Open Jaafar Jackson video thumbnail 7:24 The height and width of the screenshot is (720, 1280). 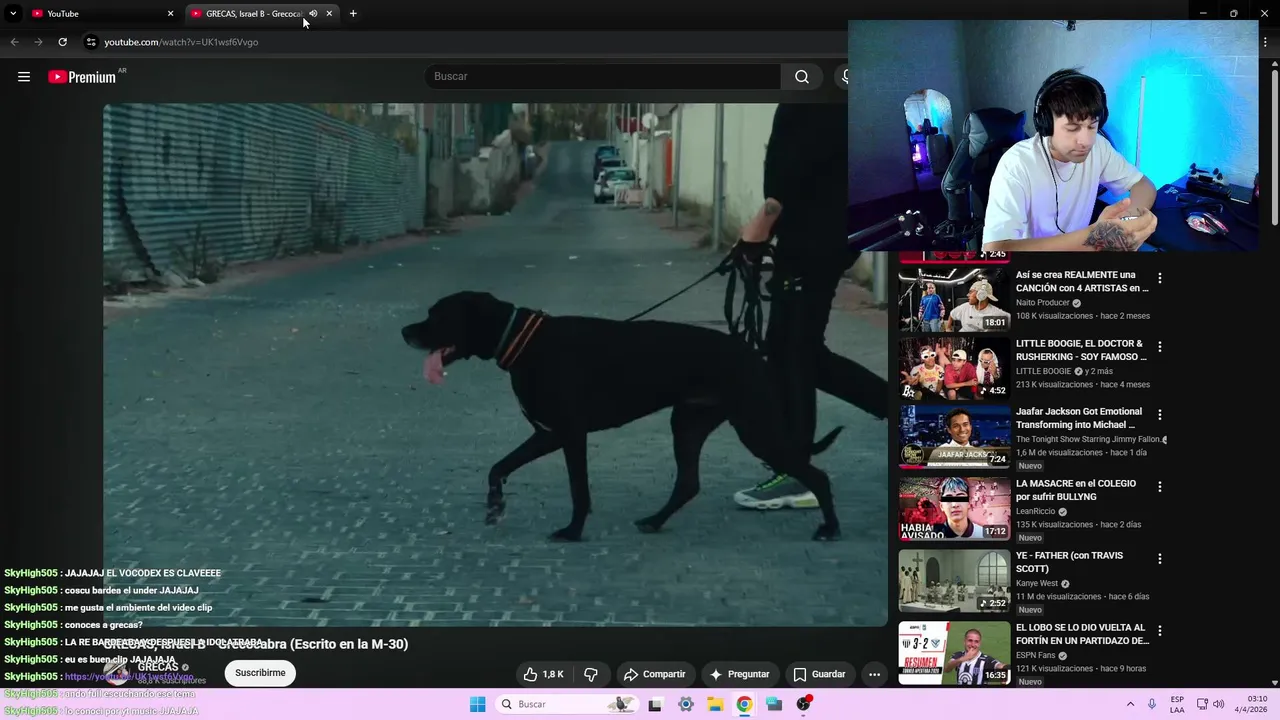tap(954, 435)
